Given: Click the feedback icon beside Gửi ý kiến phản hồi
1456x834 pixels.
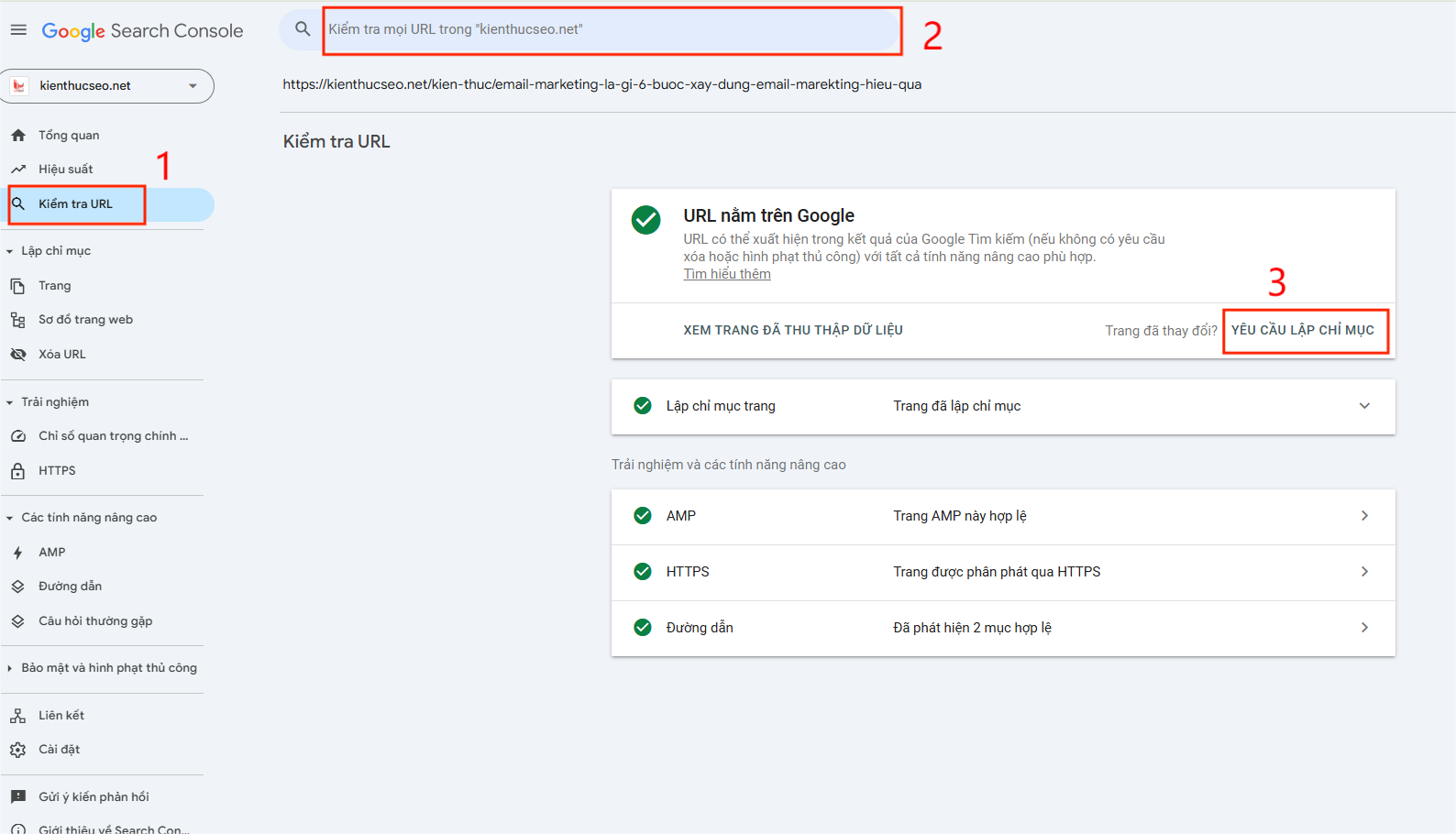Looking at the screenshot, I should tap(18, 797).
